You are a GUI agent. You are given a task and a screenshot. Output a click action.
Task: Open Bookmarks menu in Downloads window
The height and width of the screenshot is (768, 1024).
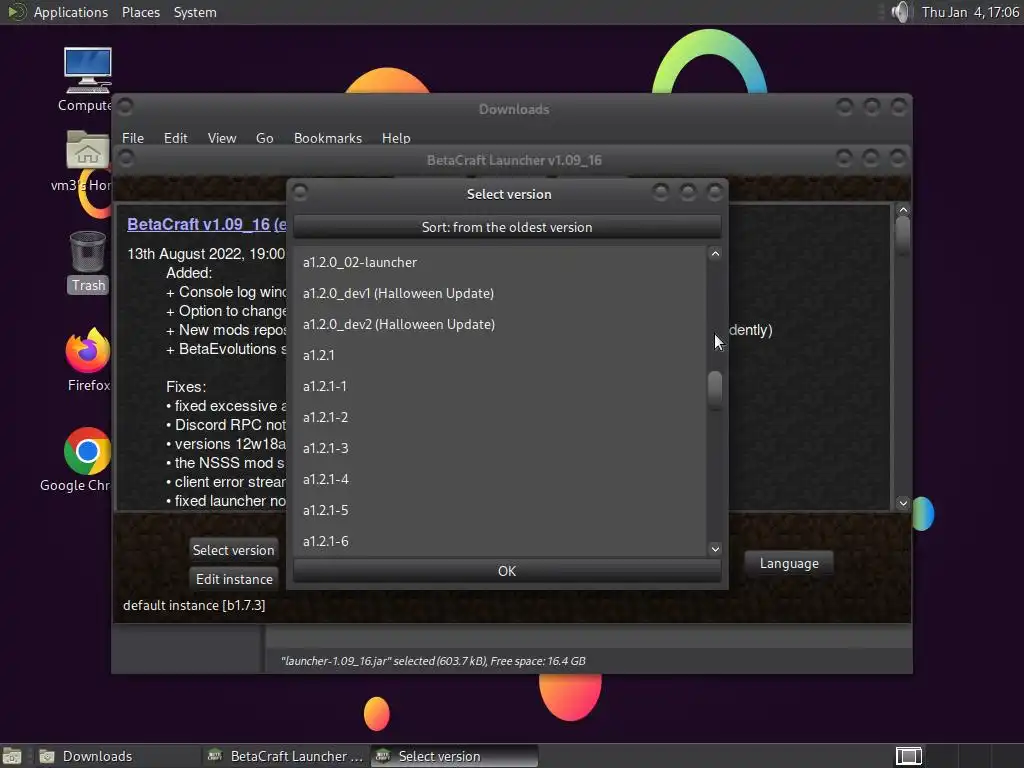(327, 138)
